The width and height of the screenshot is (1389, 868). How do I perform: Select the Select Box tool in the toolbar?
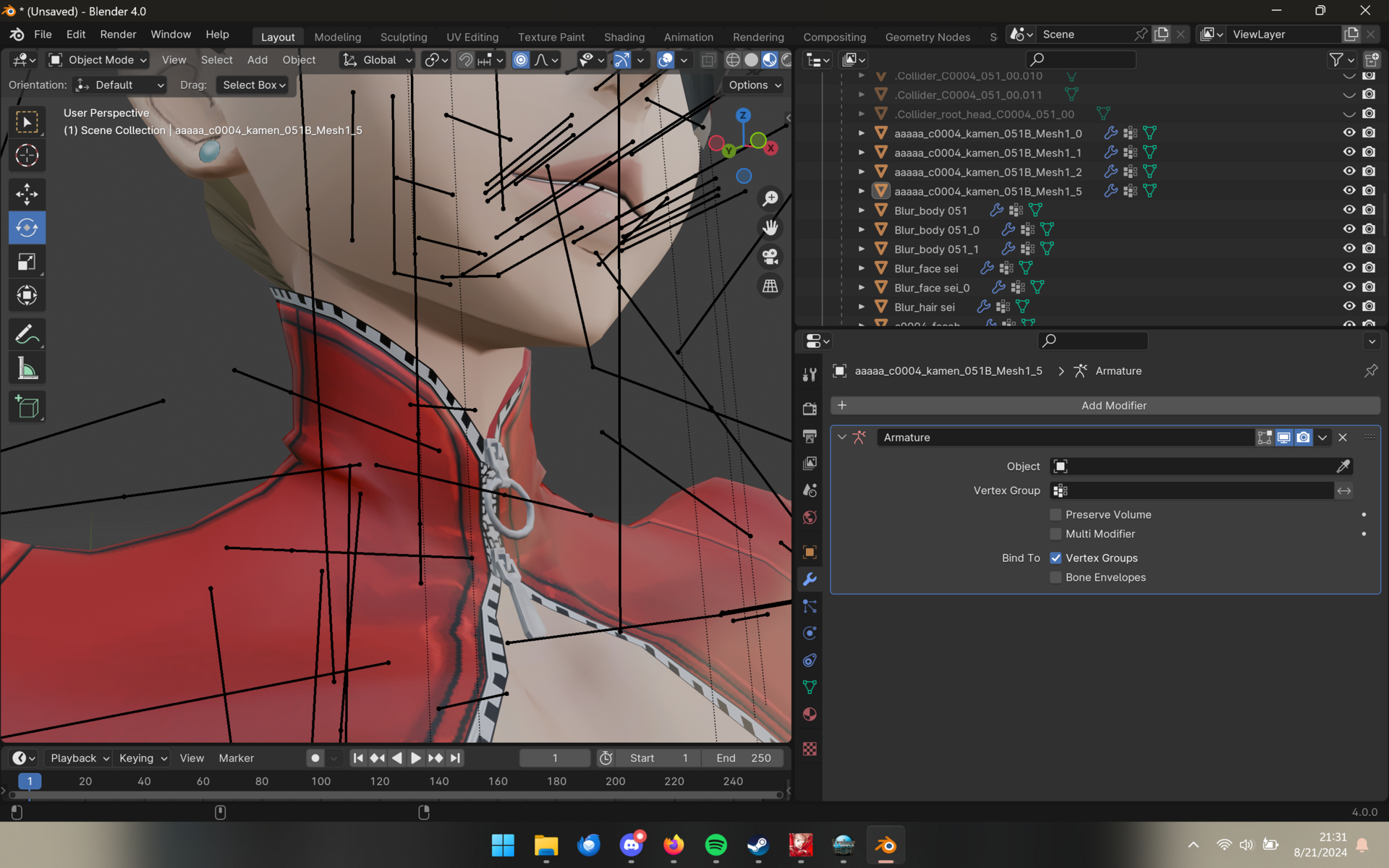(x=27, y=122)
